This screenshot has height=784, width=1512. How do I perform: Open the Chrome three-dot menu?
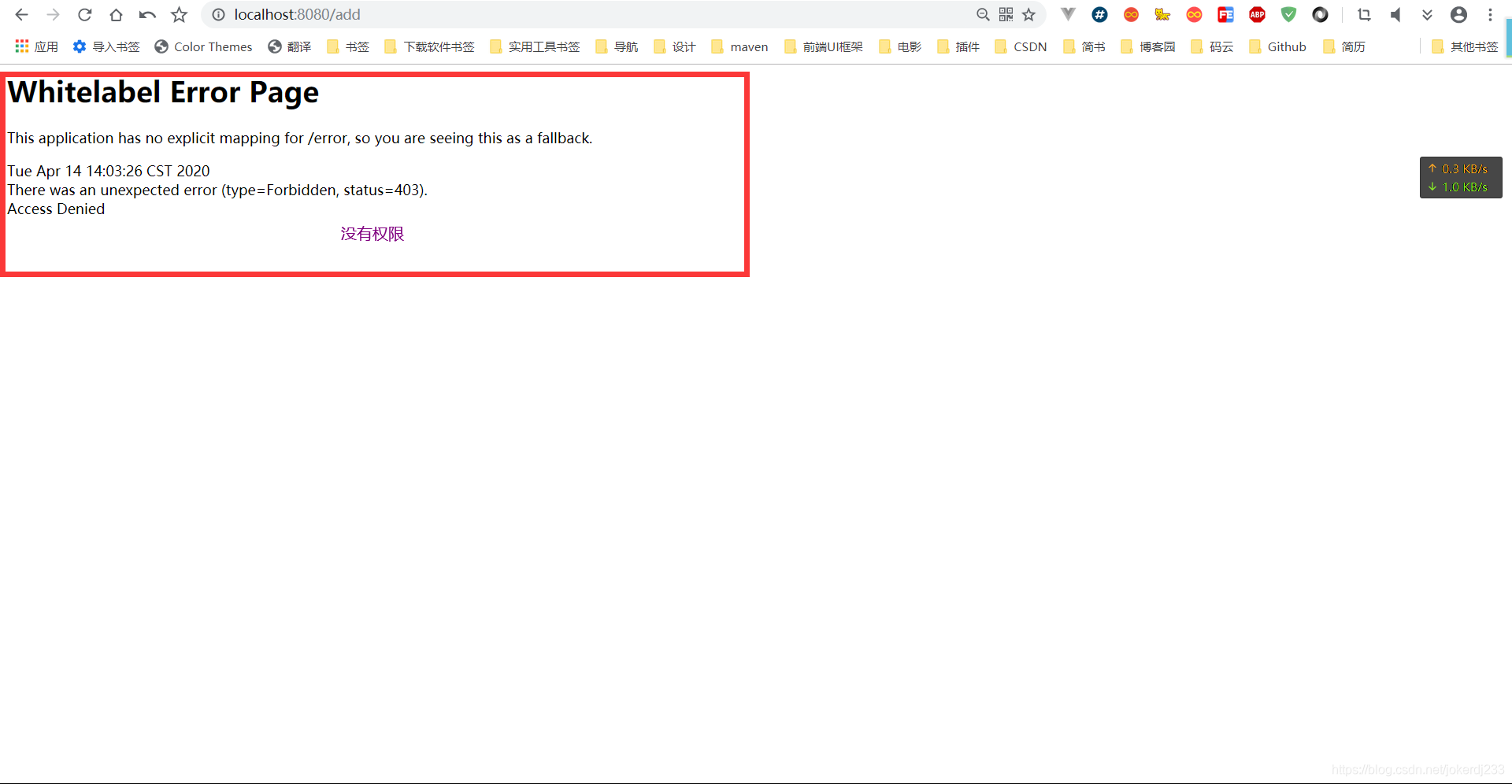[x=1491, y=14]
